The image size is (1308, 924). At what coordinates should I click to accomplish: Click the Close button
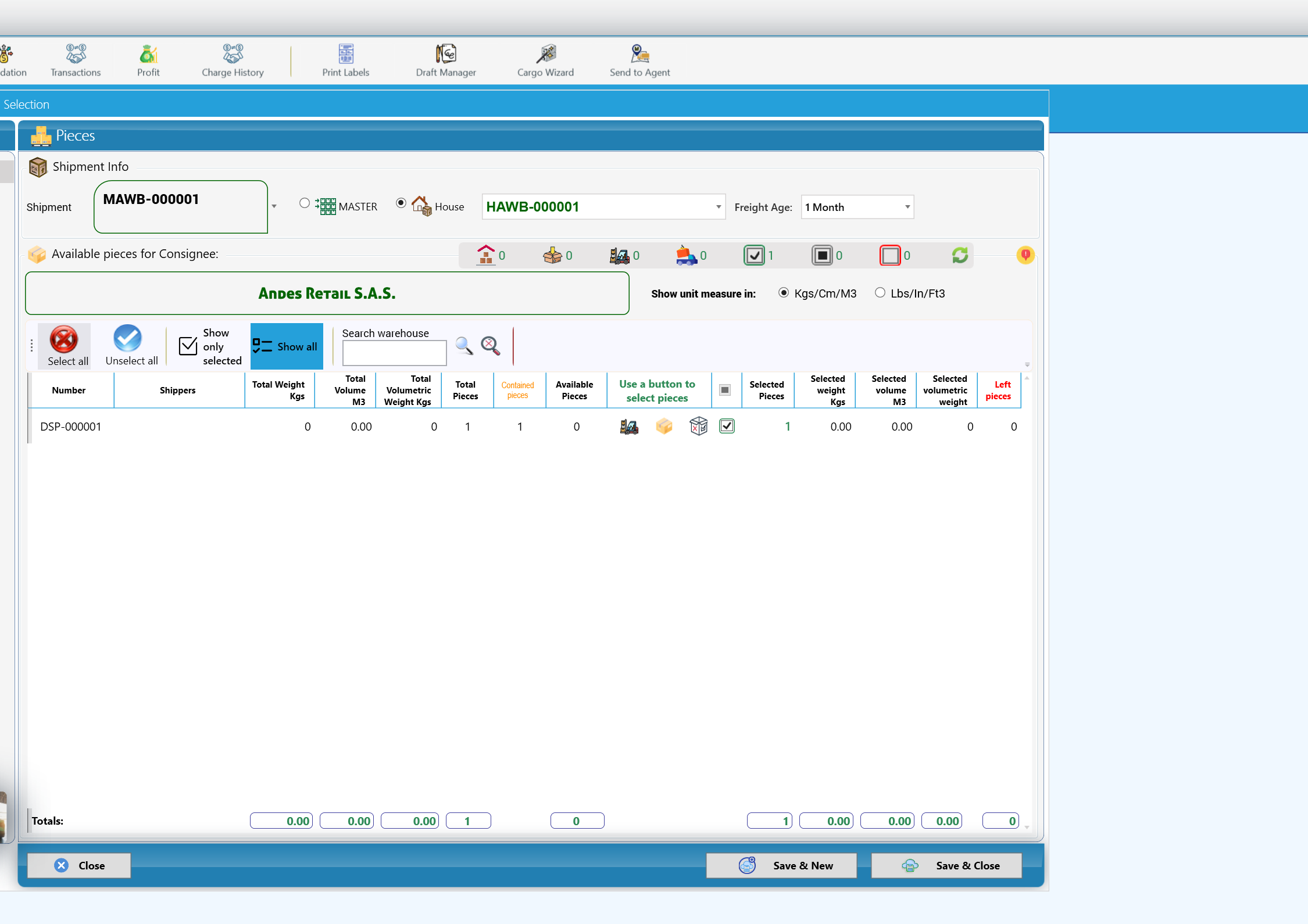pyautogui.click(x=79, y=865)
